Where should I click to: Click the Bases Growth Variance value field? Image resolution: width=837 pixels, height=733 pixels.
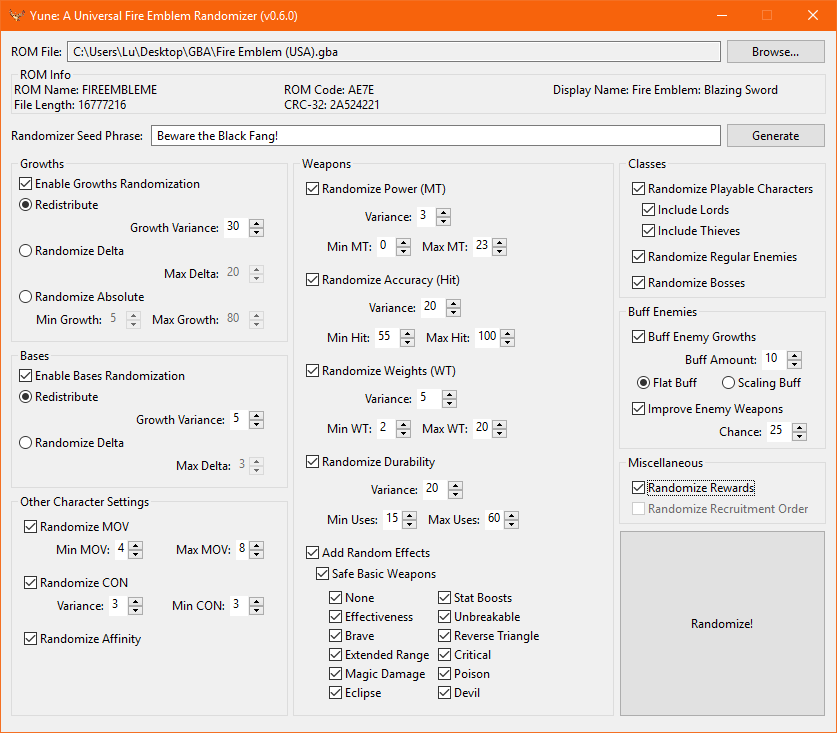point(239,419)
